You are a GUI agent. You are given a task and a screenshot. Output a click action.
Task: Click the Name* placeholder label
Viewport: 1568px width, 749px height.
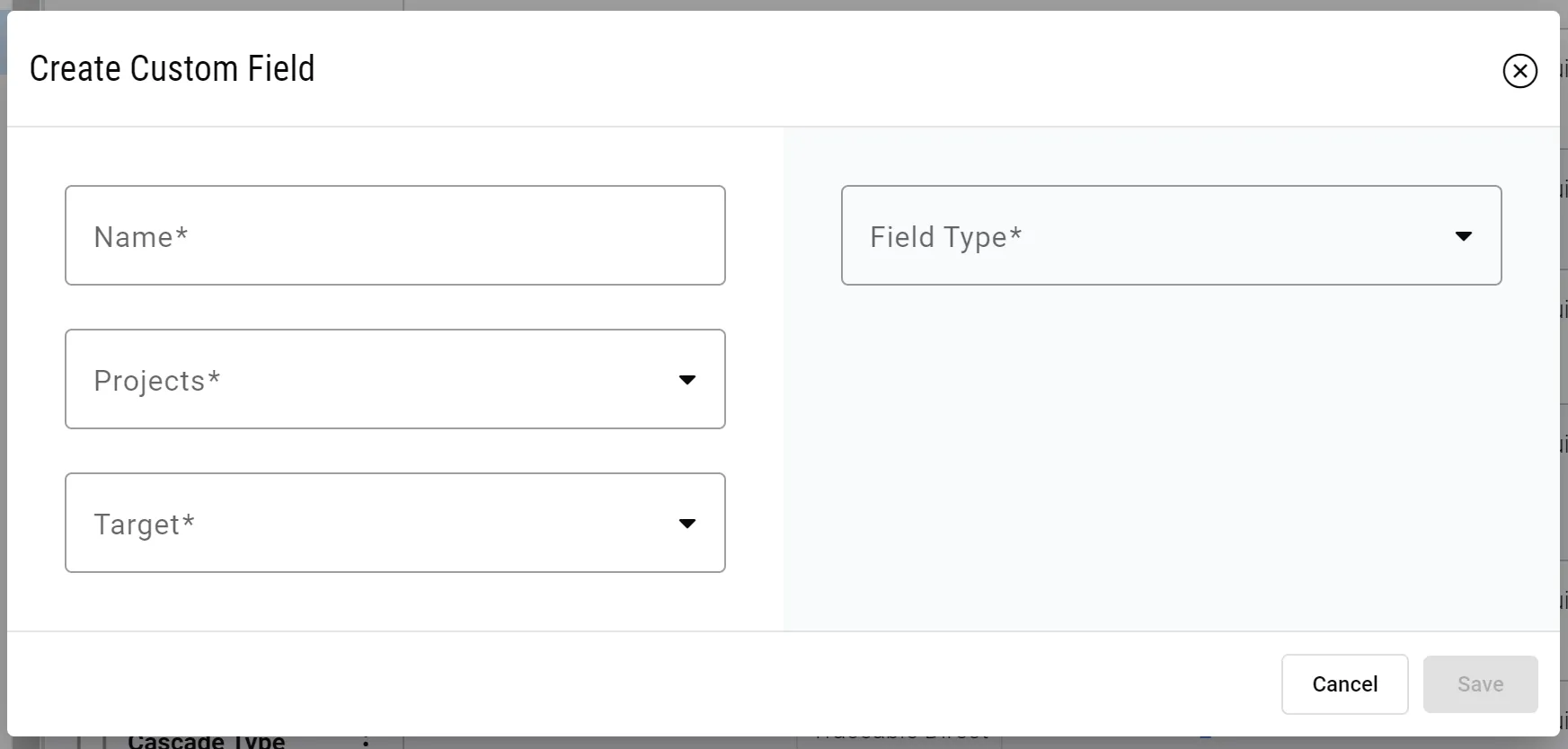tap(140, 237)
